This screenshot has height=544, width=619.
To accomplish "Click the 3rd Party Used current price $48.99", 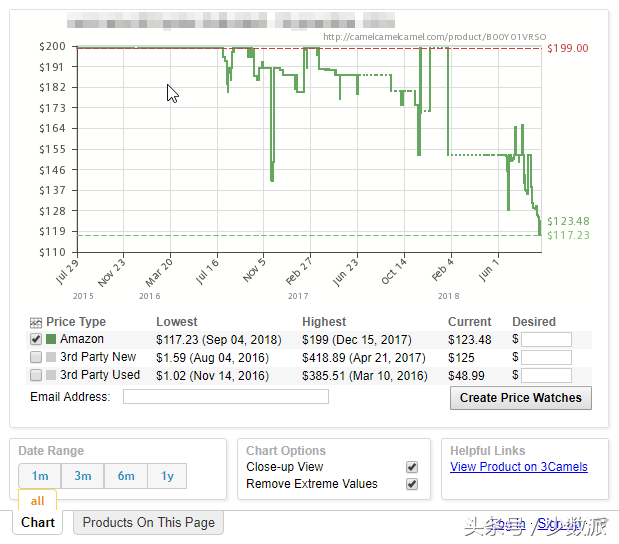I will [466, 376].
